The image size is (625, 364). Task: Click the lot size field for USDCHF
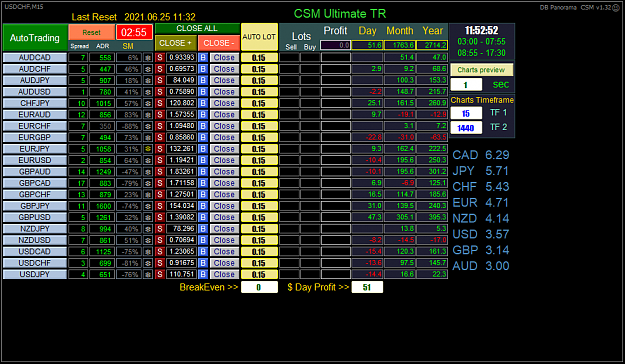coord(259,263)
